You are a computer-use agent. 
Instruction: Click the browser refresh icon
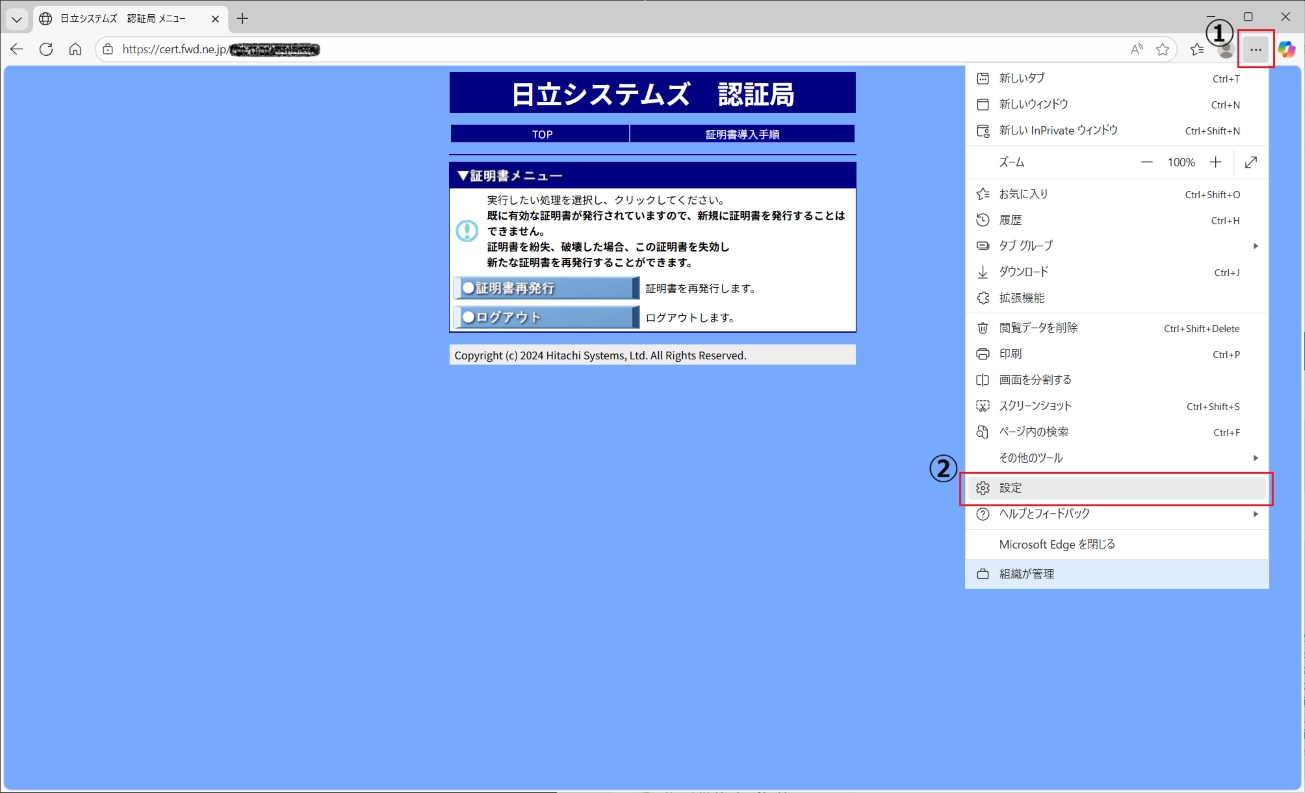coord(46,49)
